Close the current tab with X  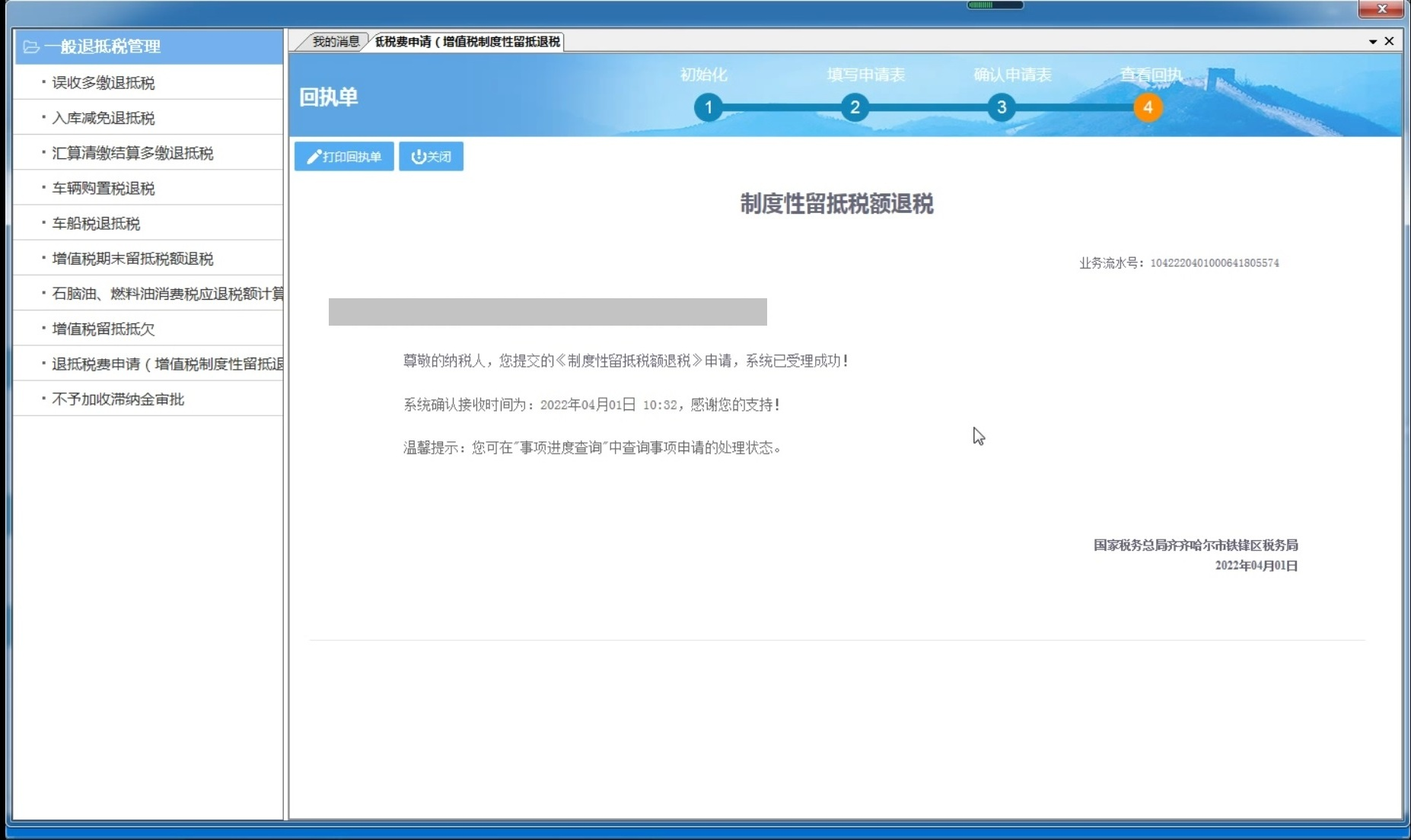[x=1389, y=41]
